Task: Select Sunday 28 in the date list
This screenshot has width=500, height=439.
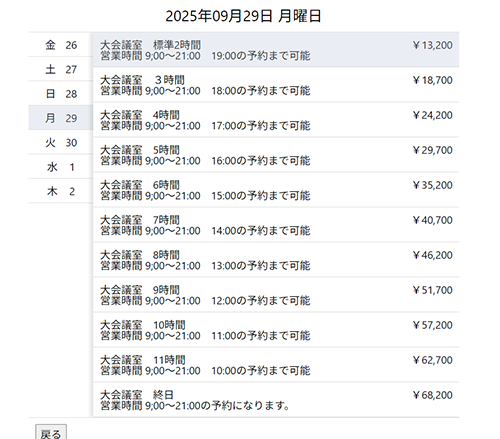Action: 61,93
